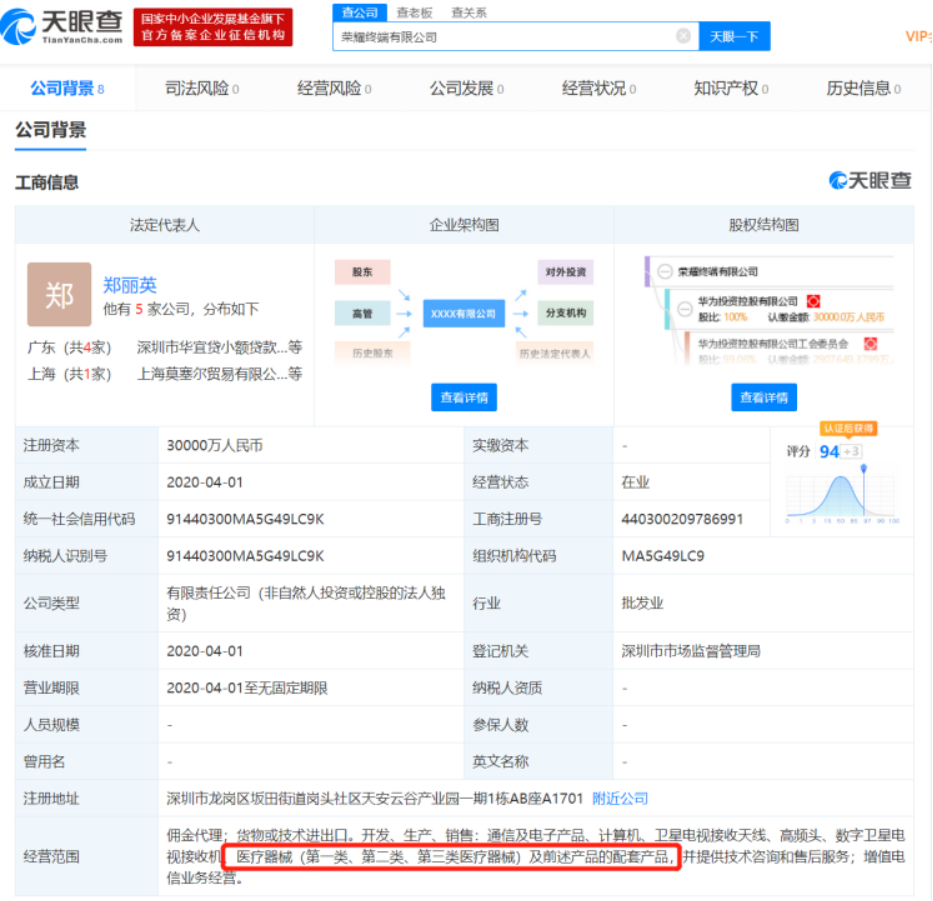Screen dimensions: 933x901
Task: Click 上海莫塞尔贸易有限公 company link
Action: click(x=219, y=374)
